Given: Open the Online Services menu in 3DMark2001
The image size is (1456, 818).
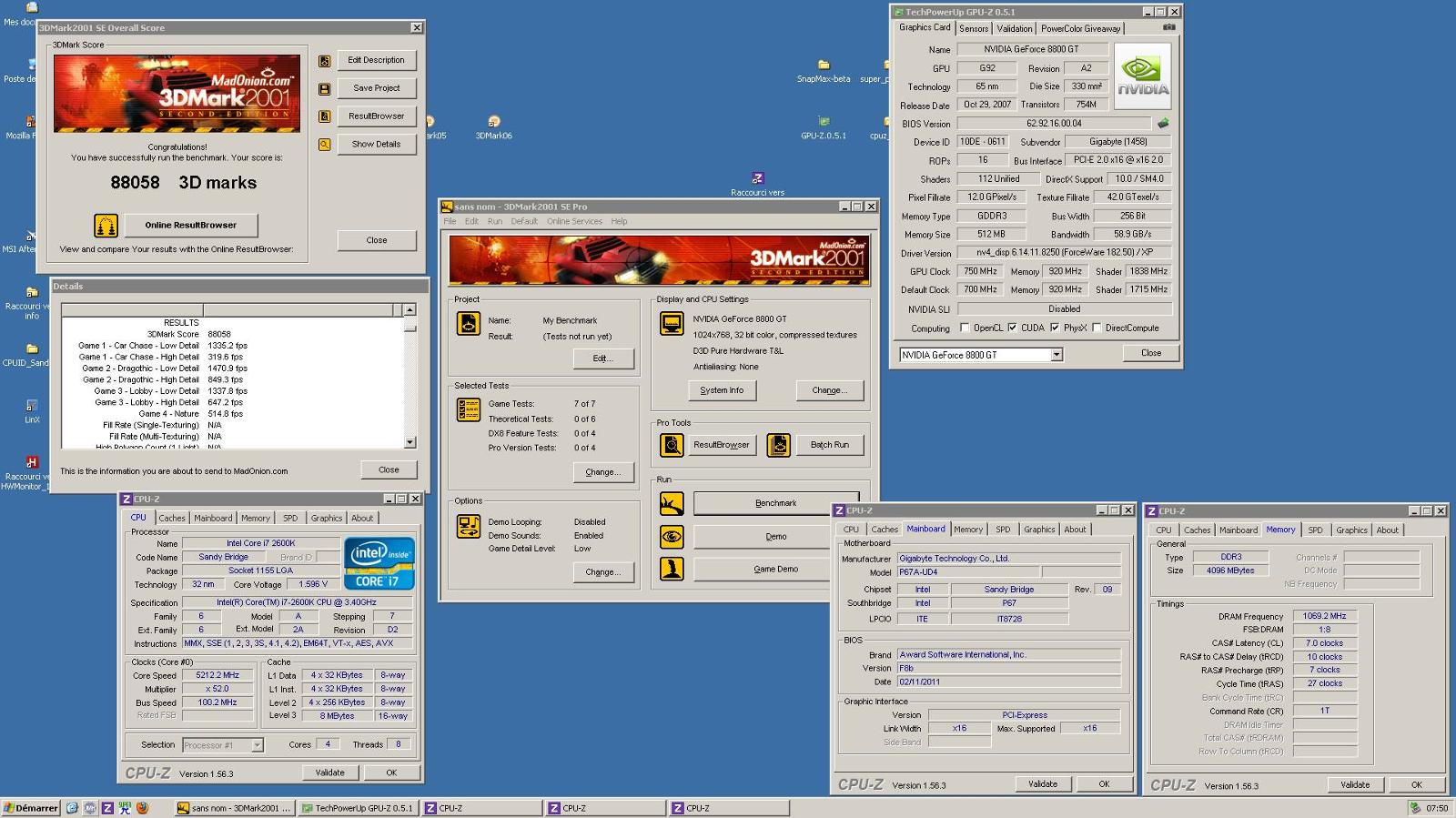Looking at the screenshot, I should click(574, 221).
